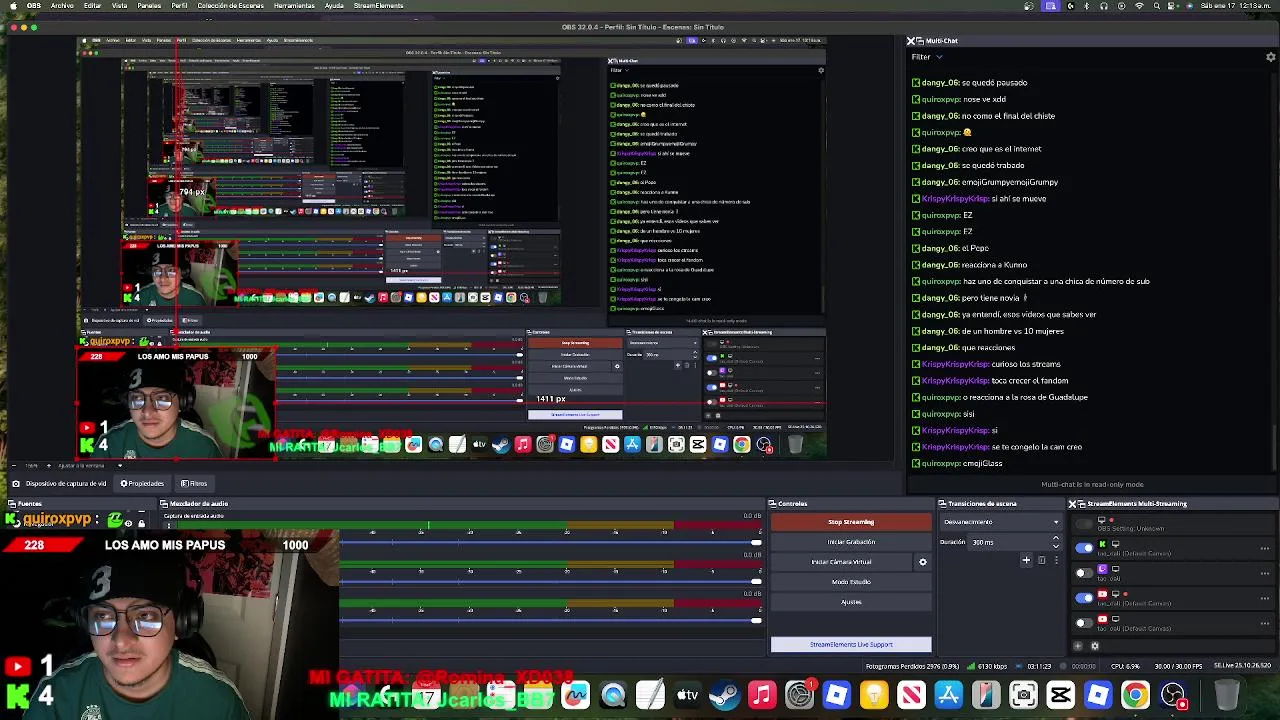Screen dimensions: 1280x720
Task: Enable the Twitch streaming destination toggle
Action: point(1084,573)
